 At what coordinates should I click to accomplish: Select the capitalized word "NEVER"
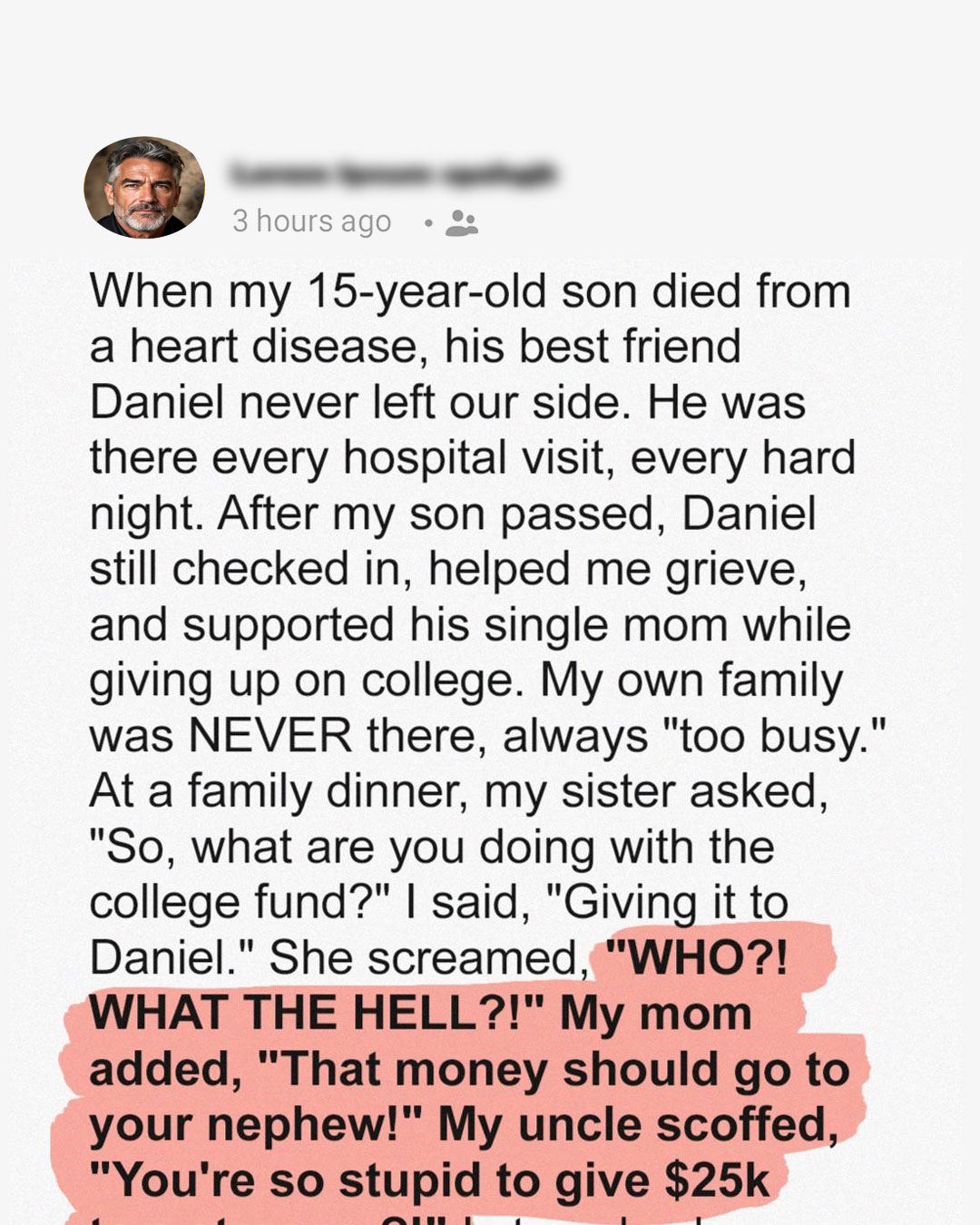coord(269,736)
